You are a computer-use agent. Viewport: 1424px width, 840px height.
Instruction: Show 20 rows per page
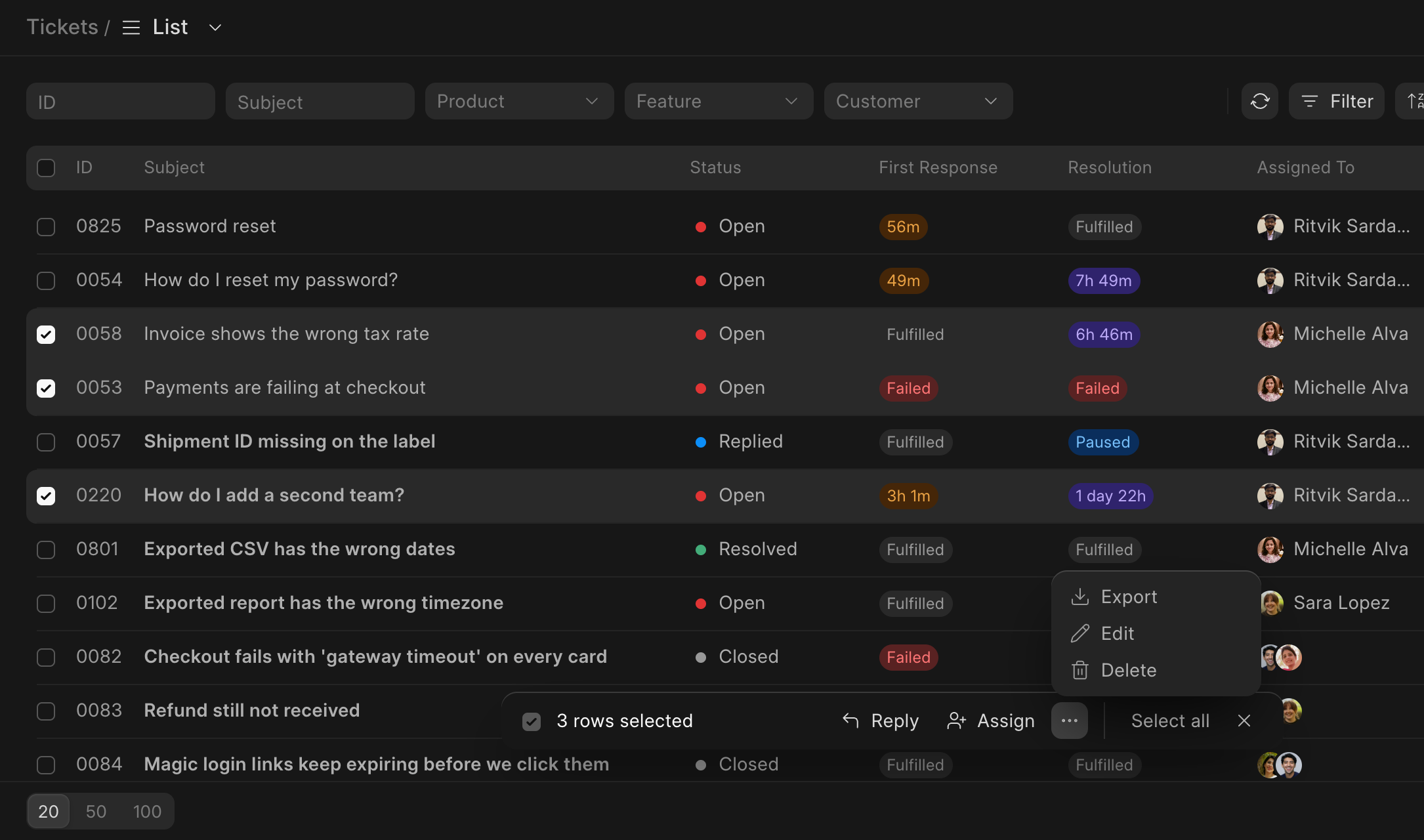tap(48, 811)
